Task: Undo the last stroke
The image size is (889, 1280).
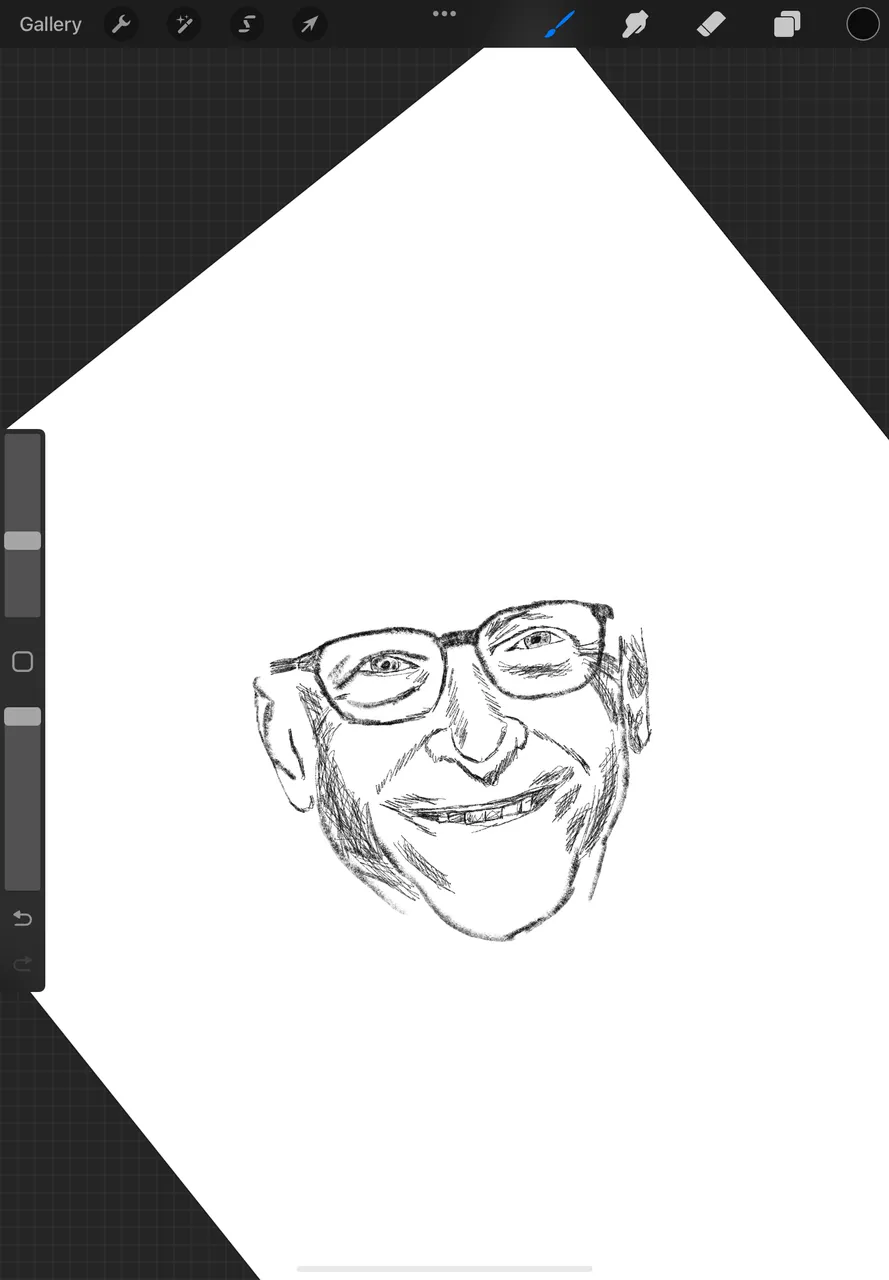Action: 22,918
